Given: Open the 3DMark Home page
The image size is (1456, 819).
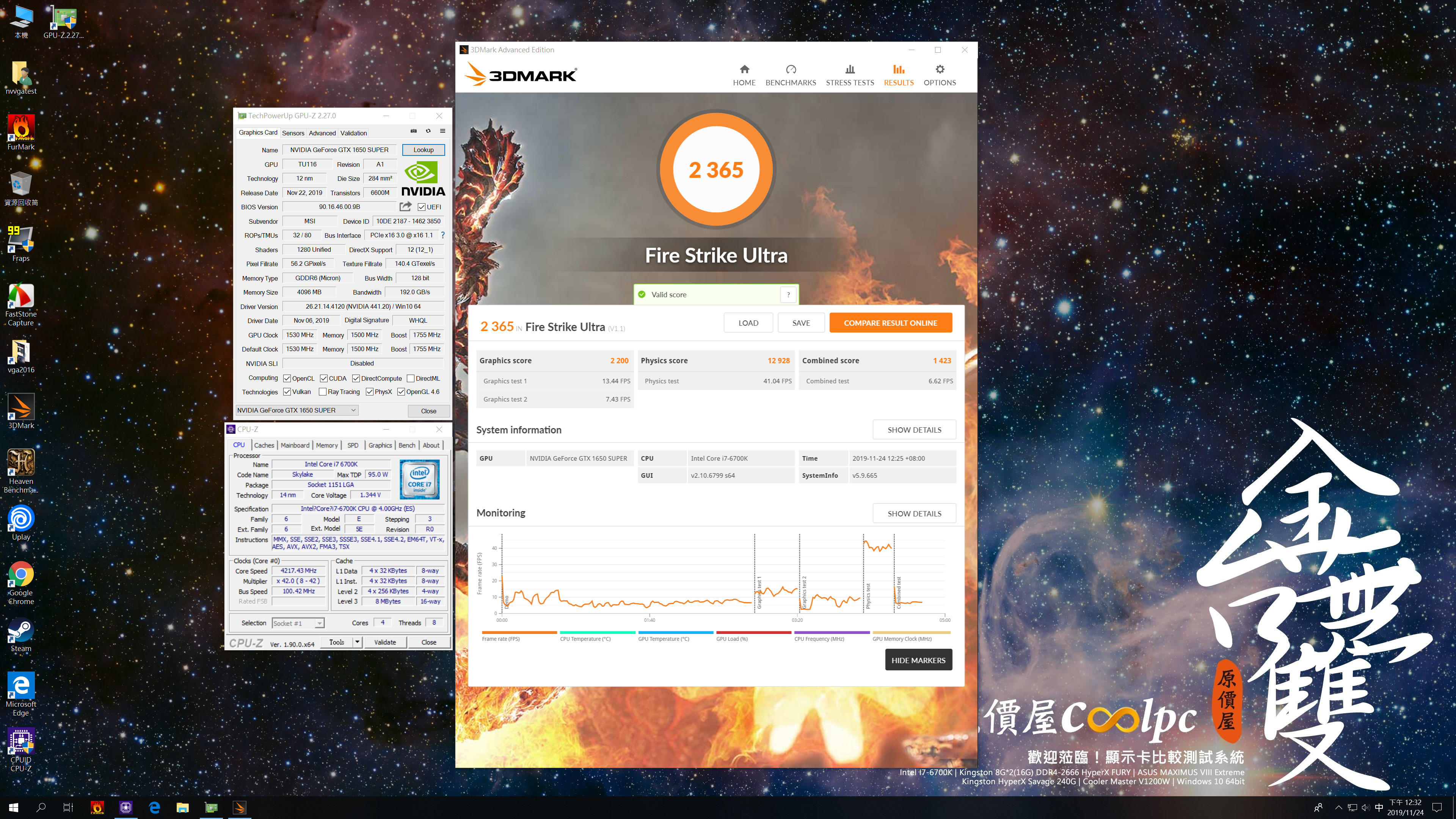Looking at the screenshot, I should pos(744,75).
